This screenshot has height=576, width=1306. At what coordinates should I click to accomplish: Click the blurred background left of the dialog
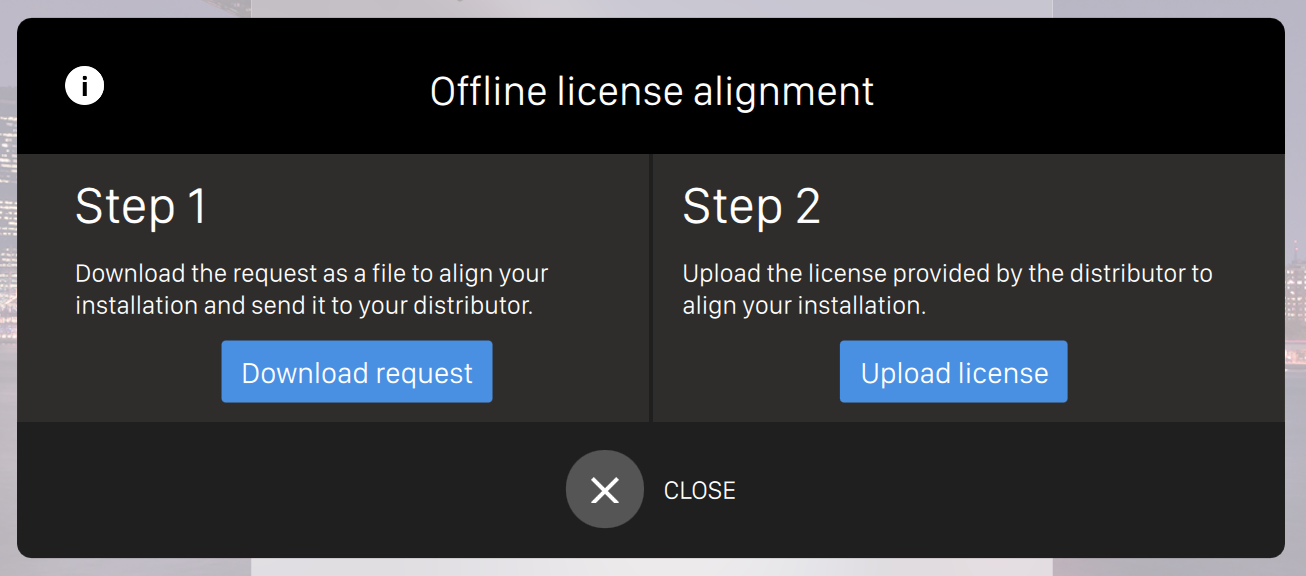[7, 300]
